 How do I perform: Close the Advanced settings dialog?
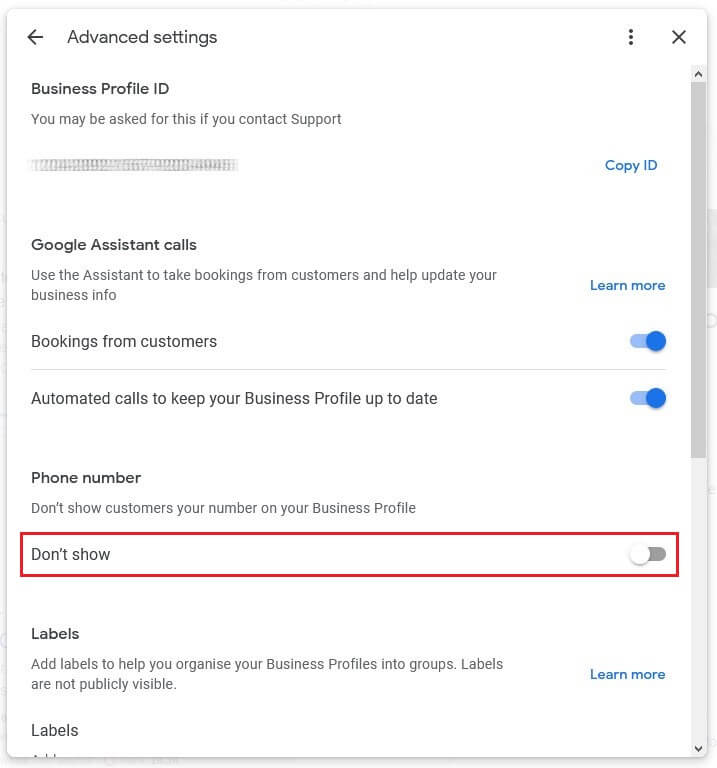point(679,37)
